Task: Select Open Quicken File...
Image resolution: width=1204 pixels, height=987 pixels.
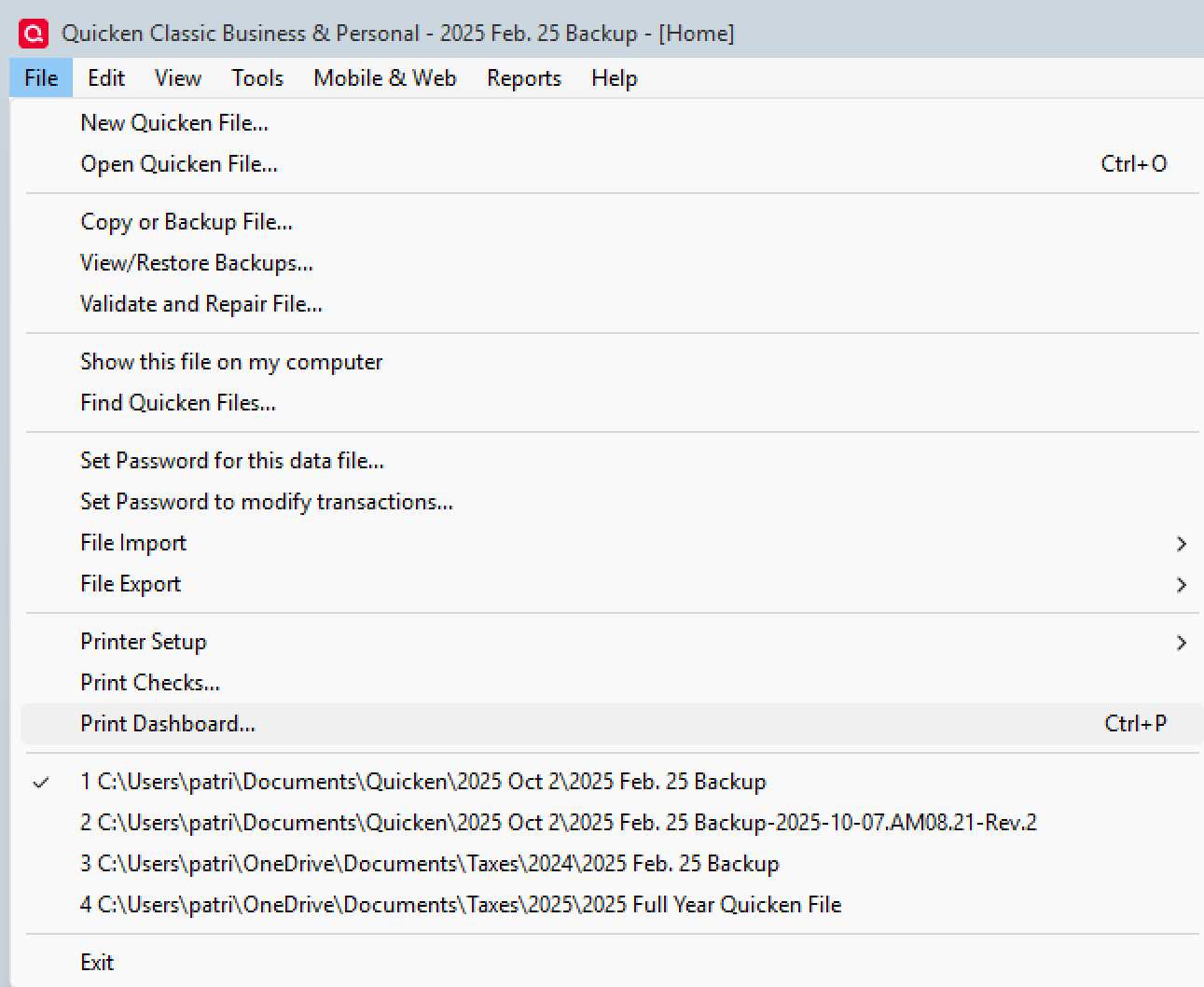Action: (x=612, y=164)
